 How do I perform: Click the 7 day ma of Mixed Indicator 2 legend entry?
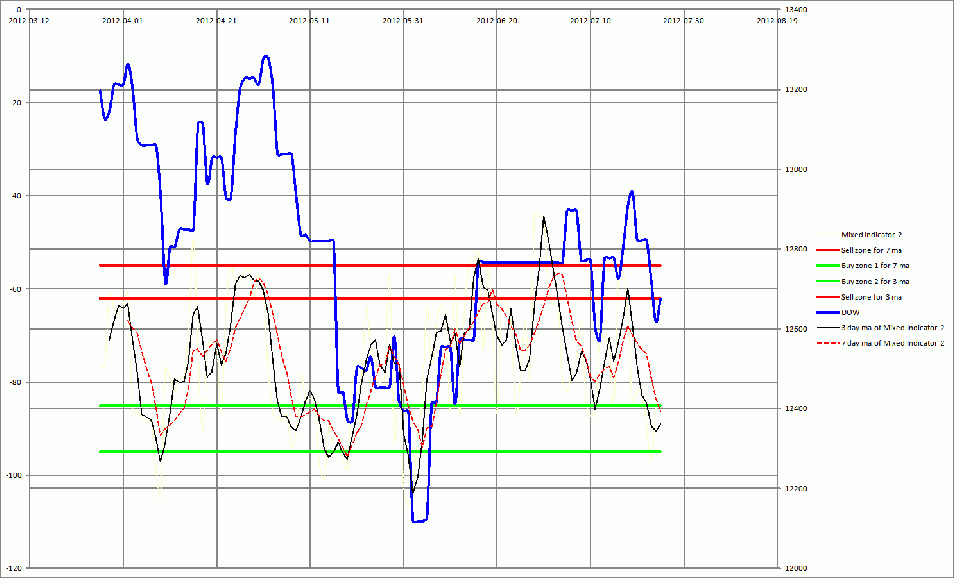coord(880,343)
